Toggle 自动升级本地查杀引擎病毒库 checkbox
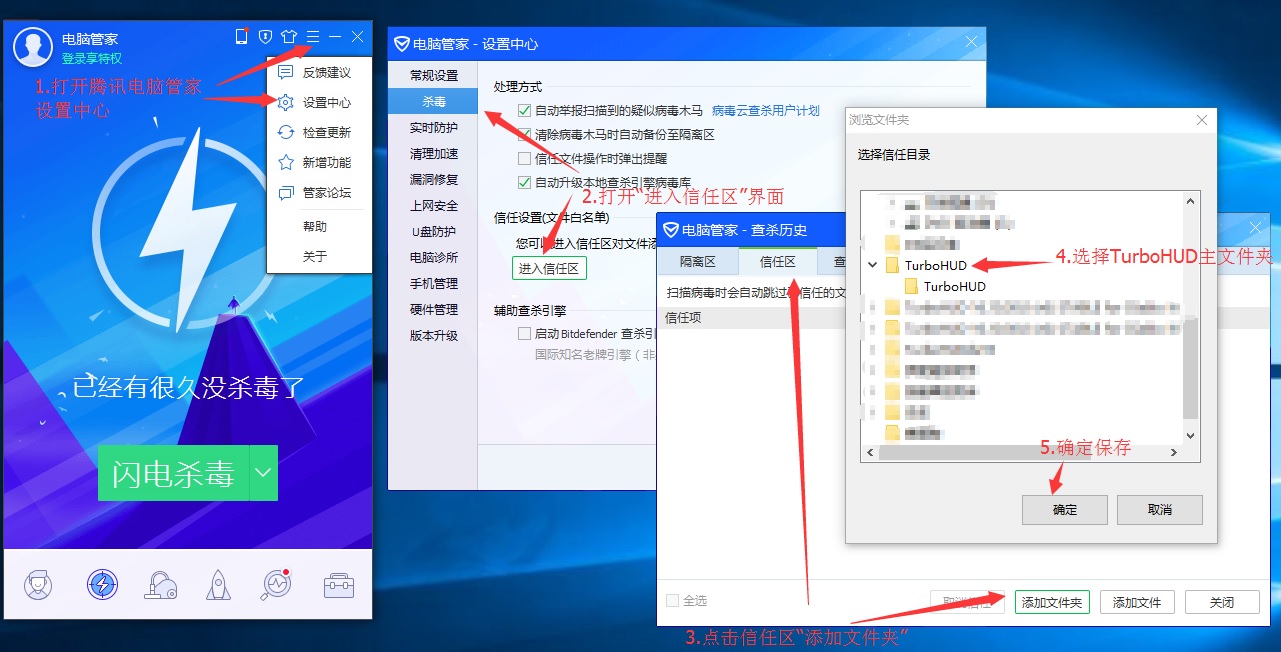This screenshot has height=652, width=1281. click(524, 182)
